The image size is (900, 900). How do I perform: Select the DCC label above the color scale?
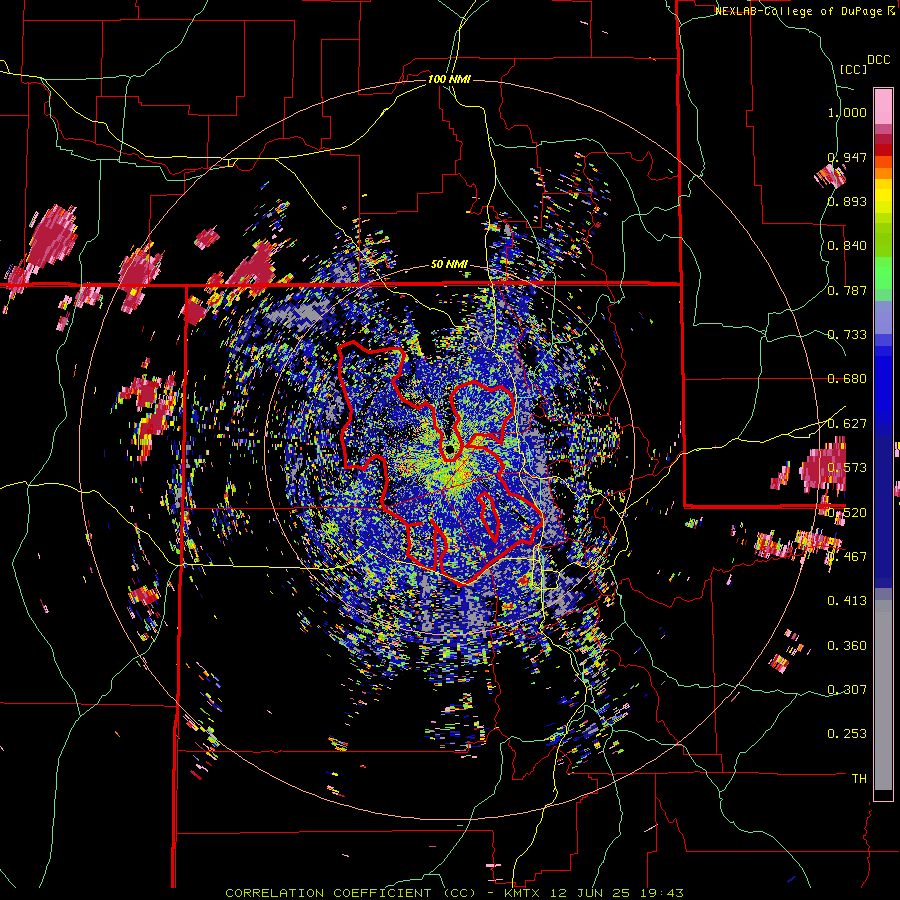point(879,60)
